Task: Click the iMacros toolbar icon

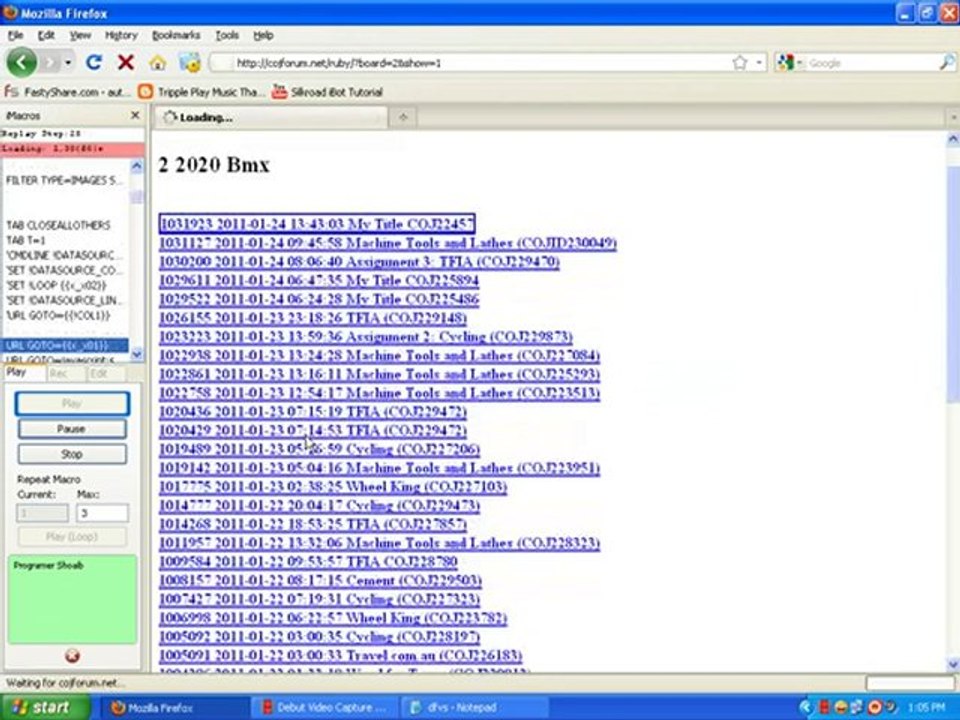Action: click(x=190, y=62)
